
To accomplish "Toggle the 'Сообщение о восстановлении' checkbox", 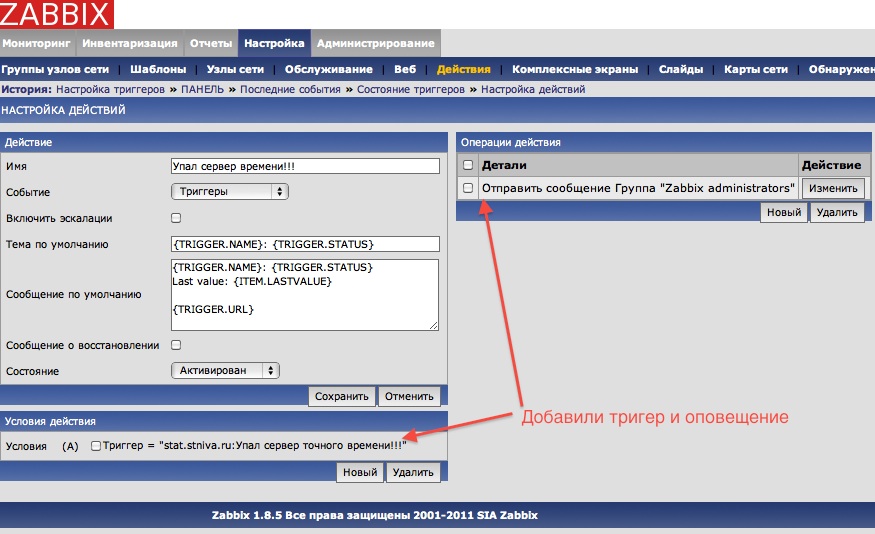I will click(176, 345).
